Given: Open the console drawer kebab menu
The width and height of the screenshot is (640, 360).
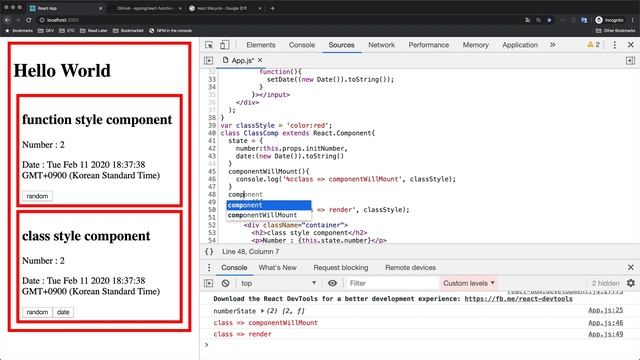Looking at the screenshot, I should click(x=209, y=268).
